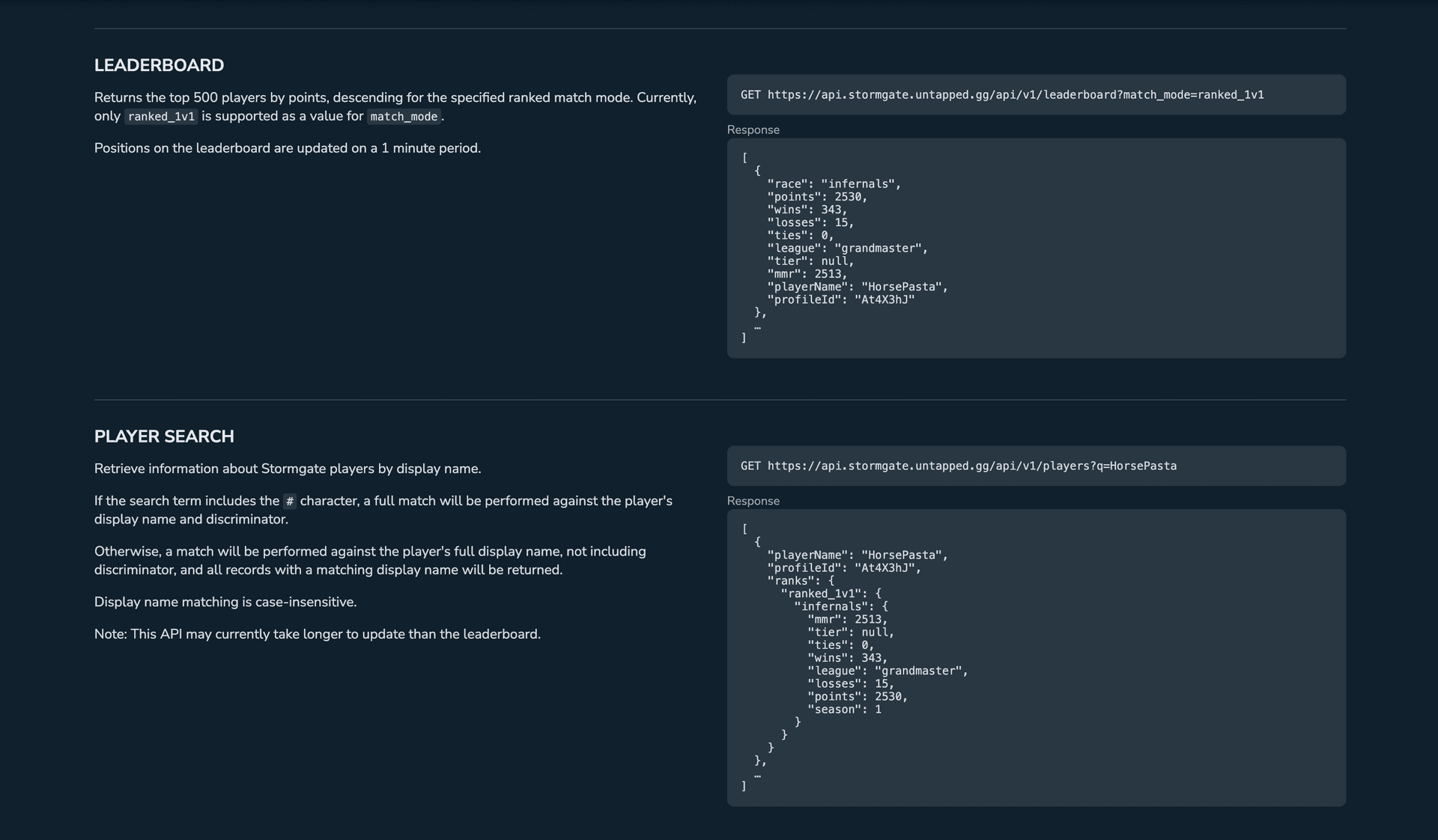The width and height of the screenshot is (1438, 840).
Task: Click the leaderboard GET request URL
Action: [x=1015, y=94]
